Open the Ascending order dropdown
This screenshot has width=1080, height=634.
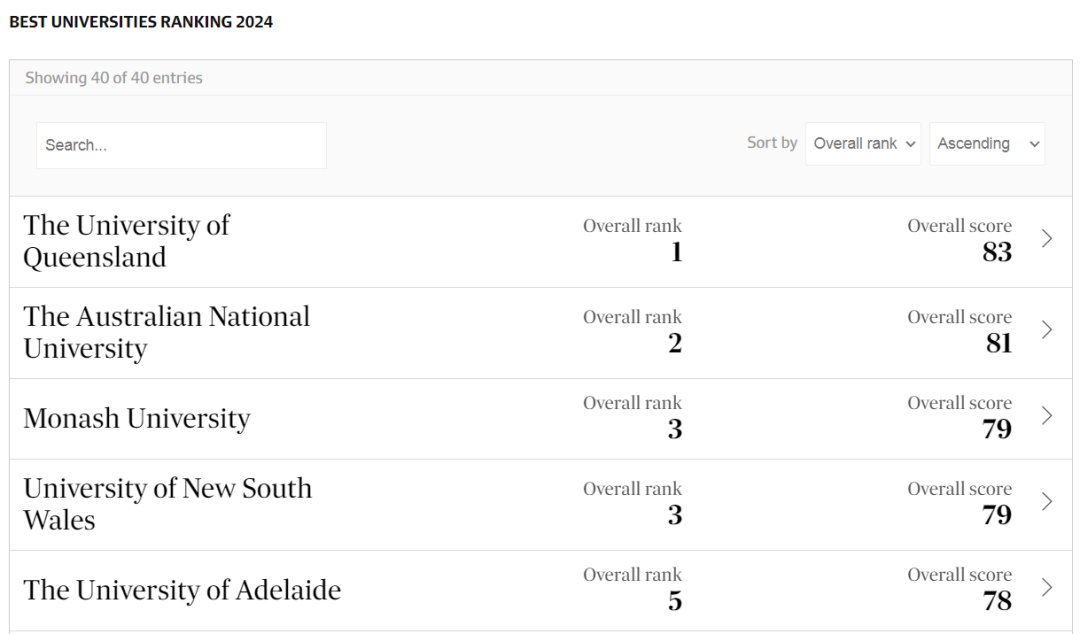point(987,144)
